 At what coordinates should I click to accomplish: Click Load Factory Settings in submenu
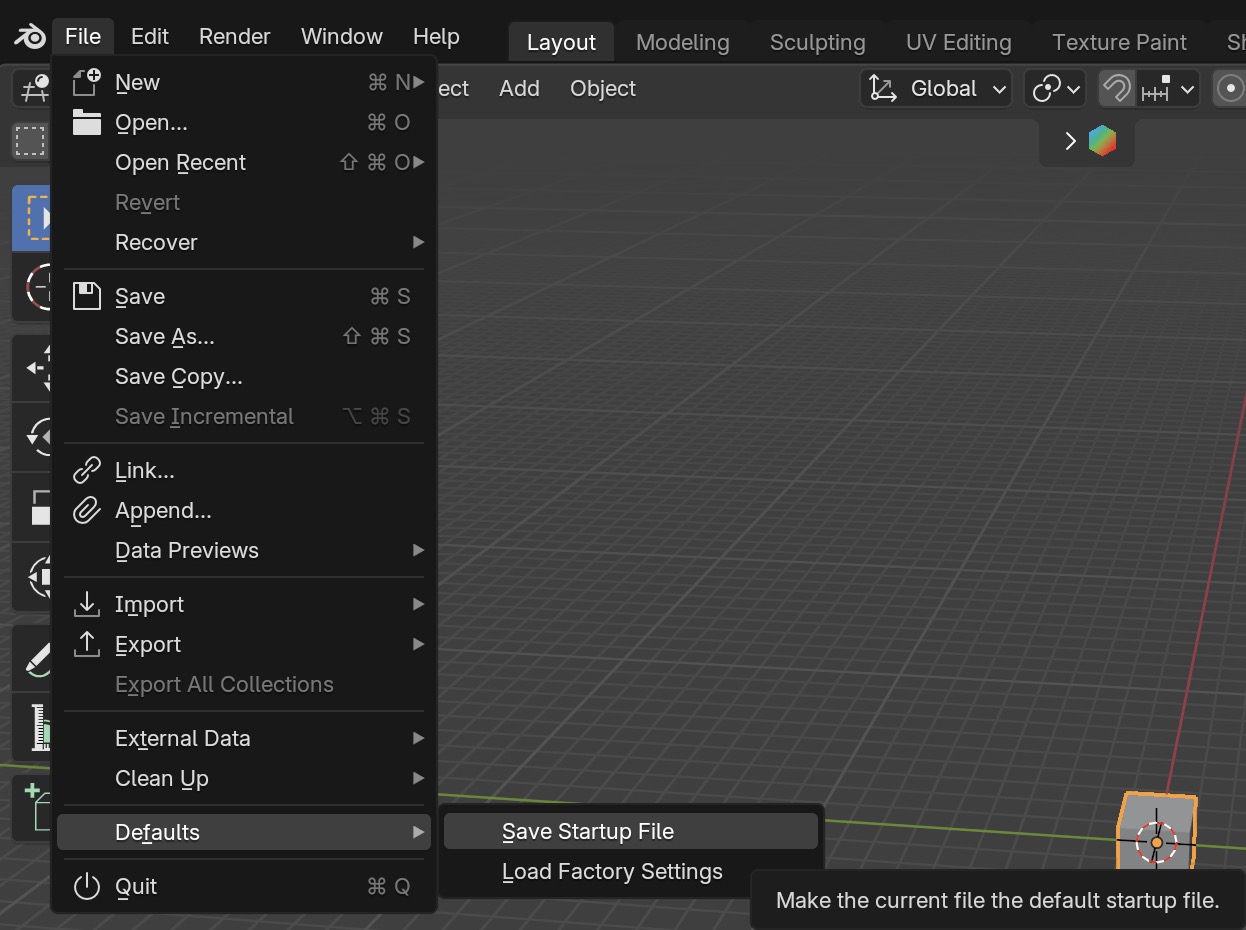(x=631, y=872)
